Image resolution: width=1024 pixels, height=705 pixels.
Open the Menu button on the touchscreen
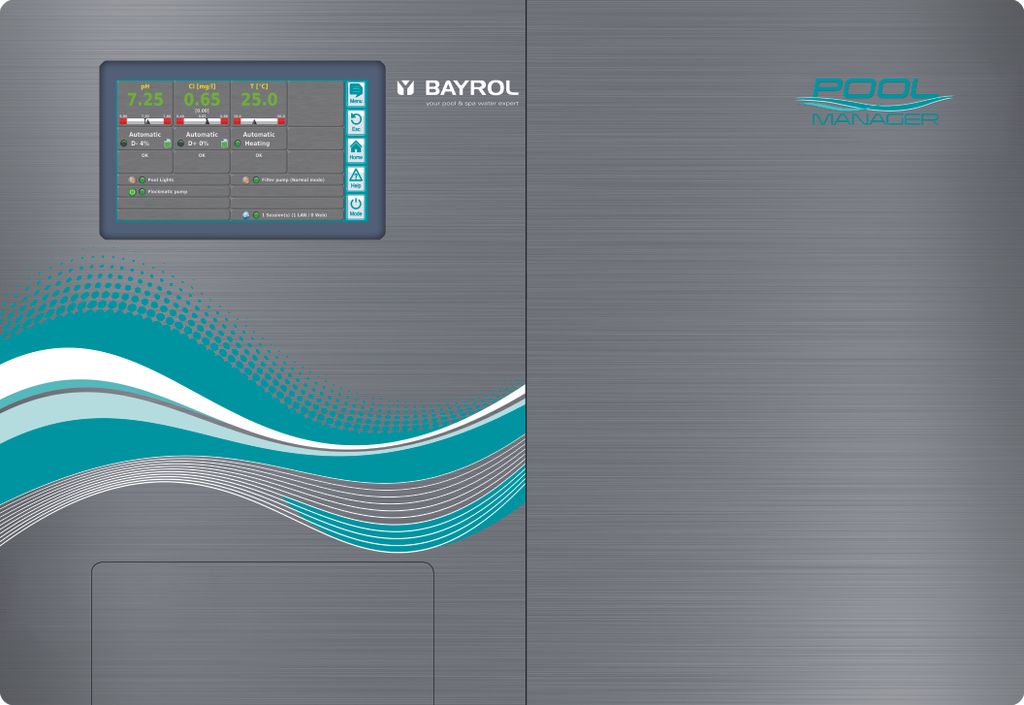[356, 94]
